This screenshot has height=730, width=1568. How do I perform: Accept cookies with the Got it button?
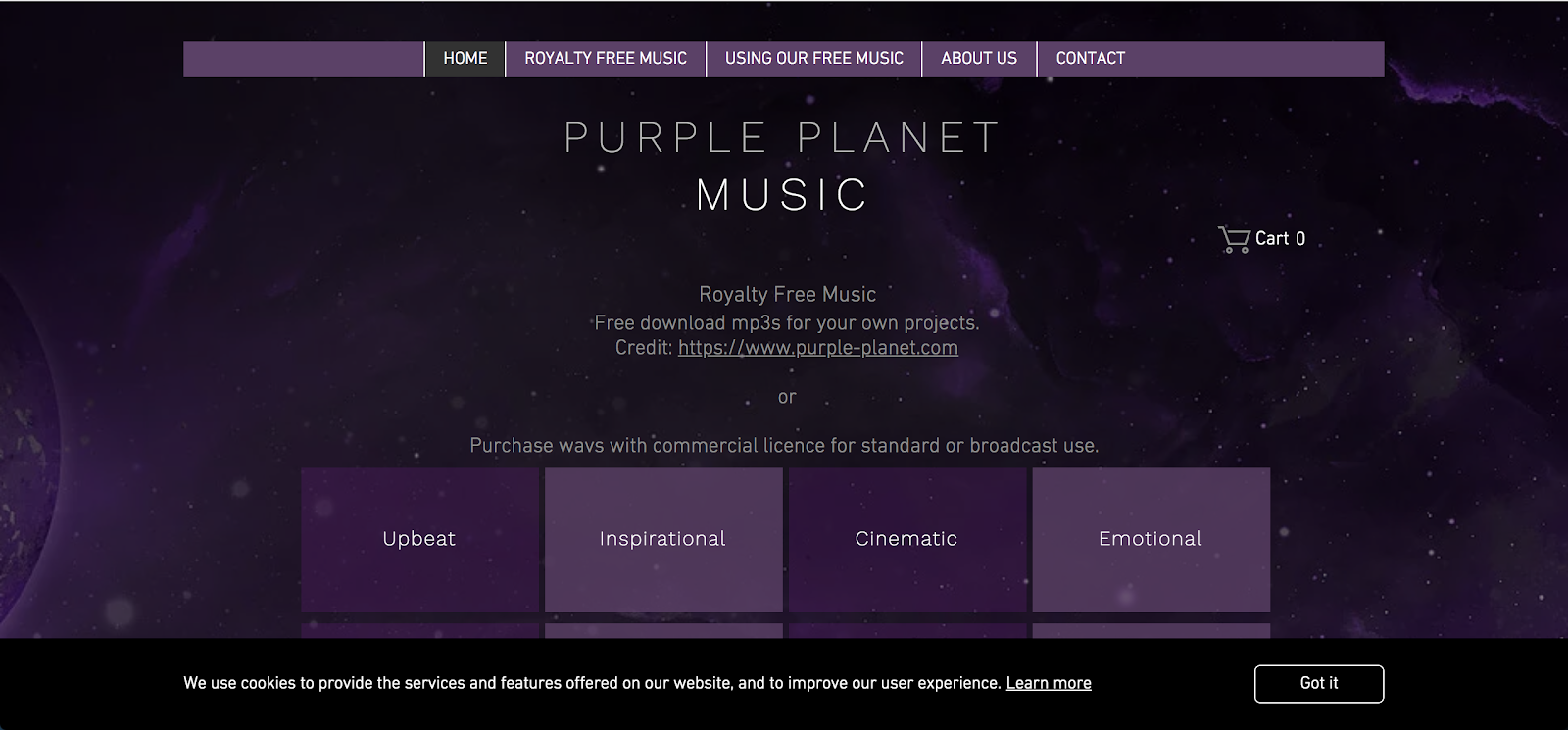point(1319,683)
